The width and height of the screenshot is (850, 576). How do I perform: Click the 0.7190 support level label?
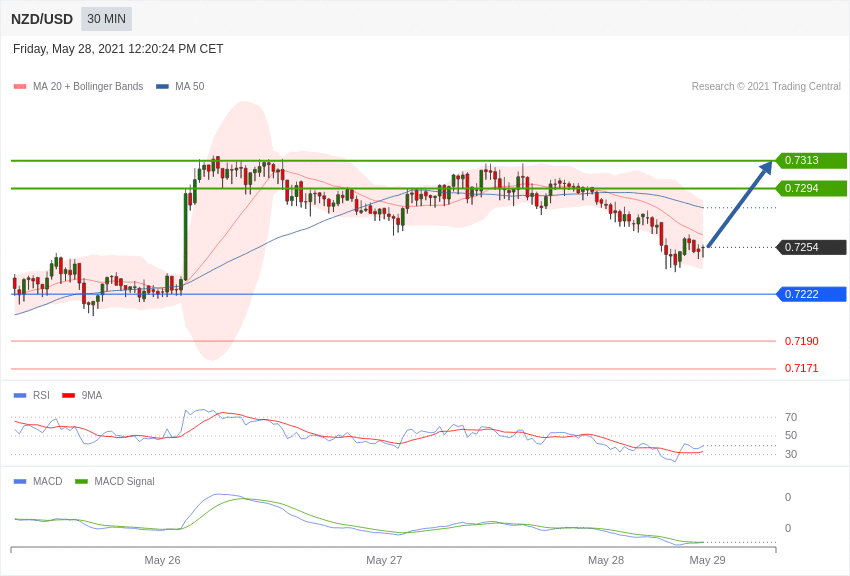[801, 341]
